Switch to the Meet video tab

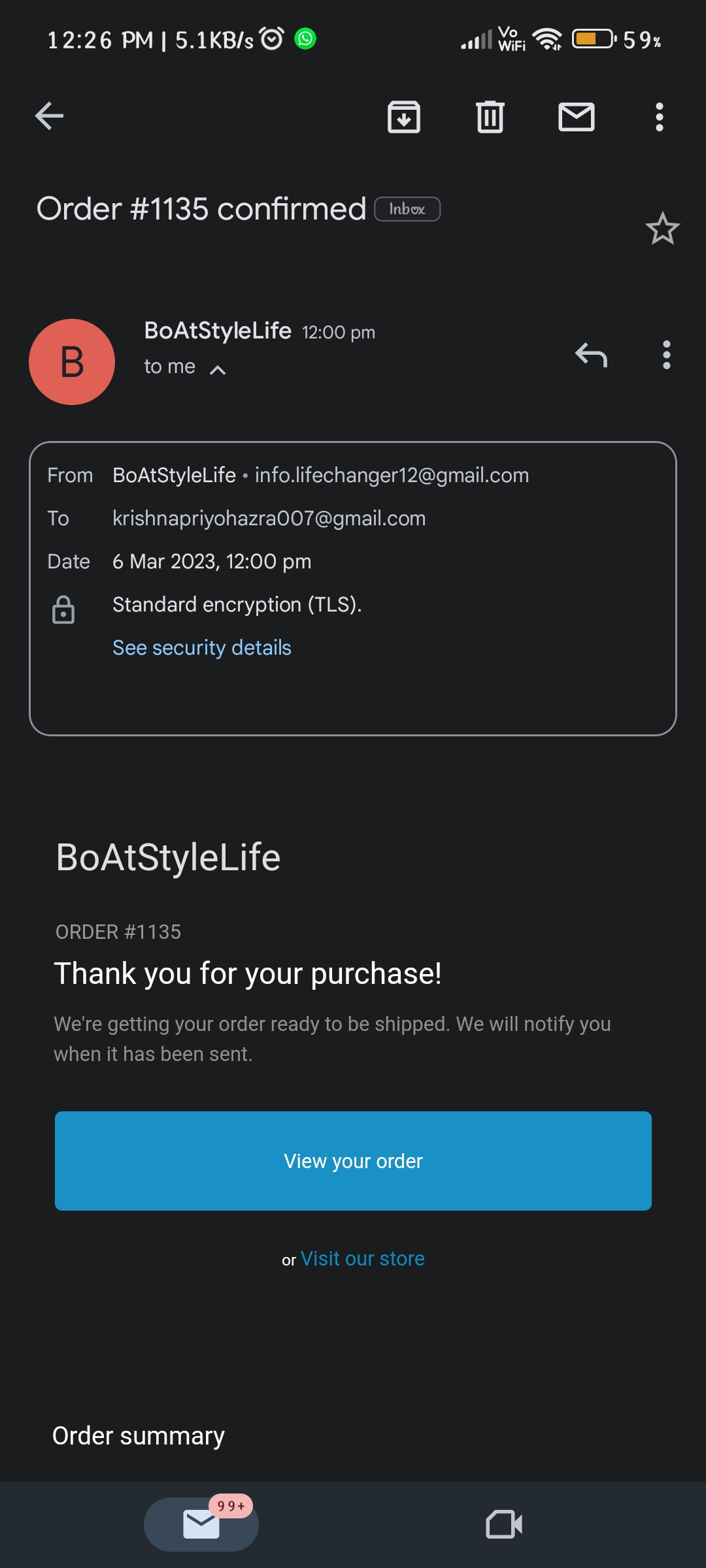click(x=504, y=1524)
